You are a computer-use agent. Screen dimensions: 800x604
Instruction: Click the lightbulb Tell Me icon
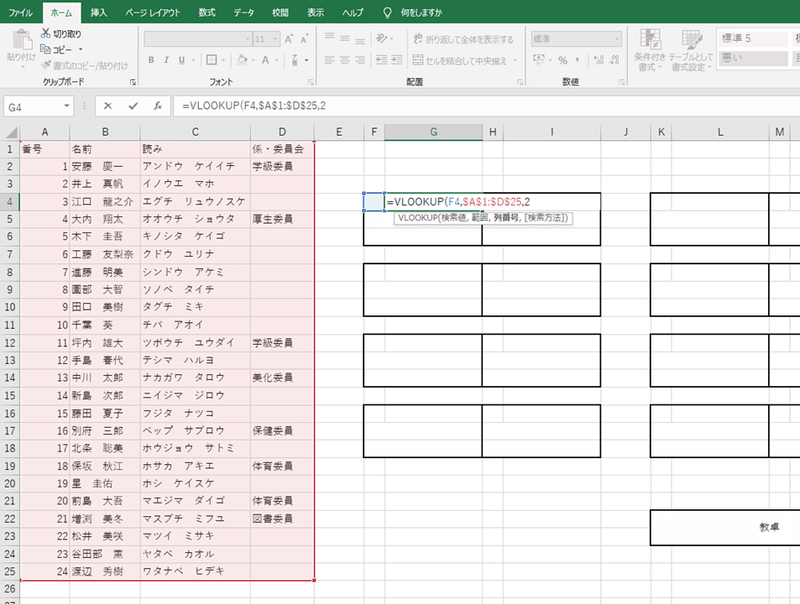pyautogui.click(x=387, y=12)
